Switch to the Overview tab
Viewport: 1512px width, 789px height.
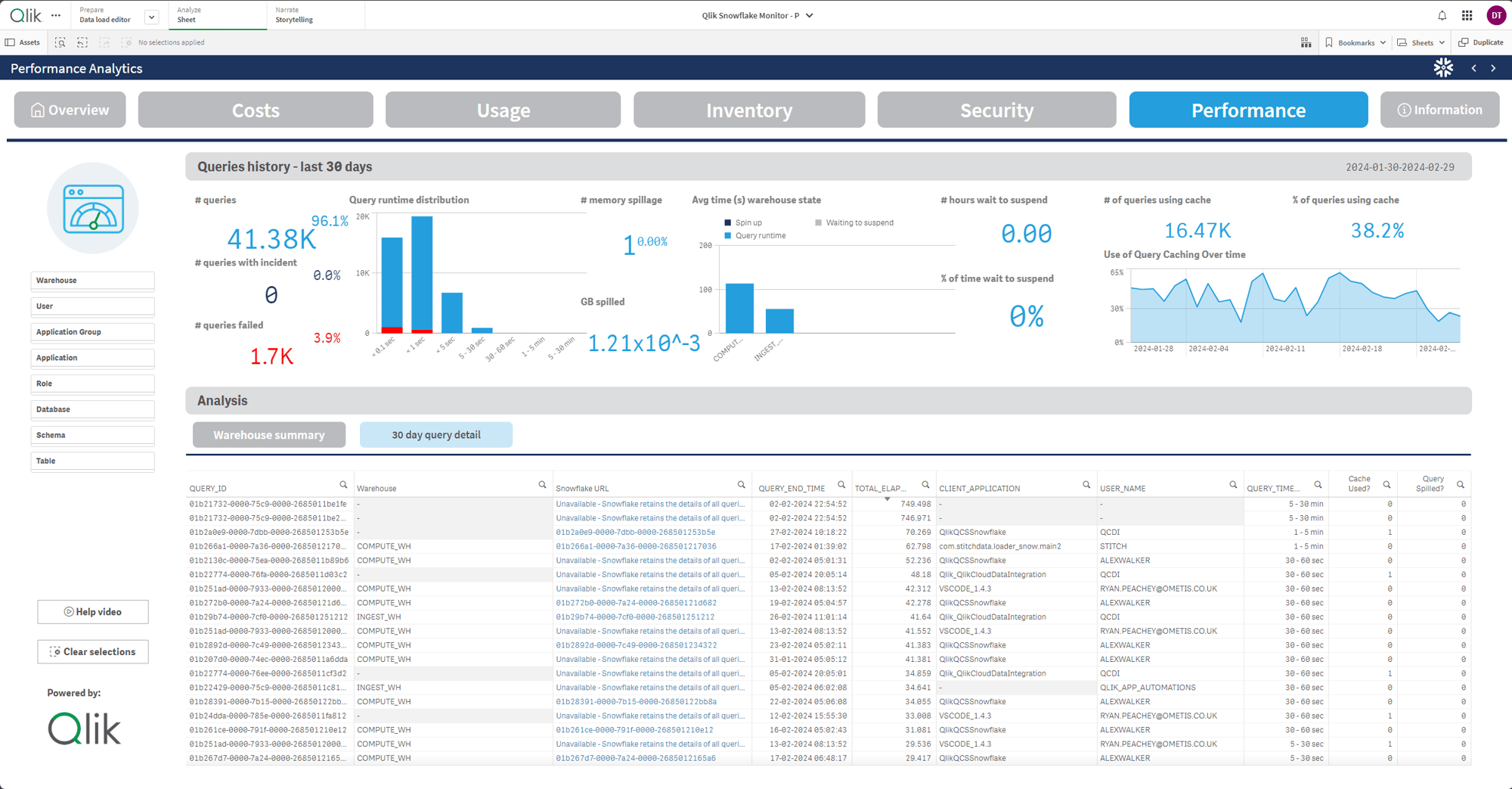[x=70, y=110]
